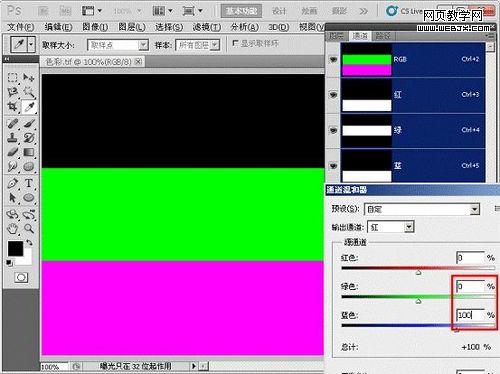Select the RGB channel thumbnail
Image resolution: width=500 pixels, height=374 pixels.
(367, 60)
